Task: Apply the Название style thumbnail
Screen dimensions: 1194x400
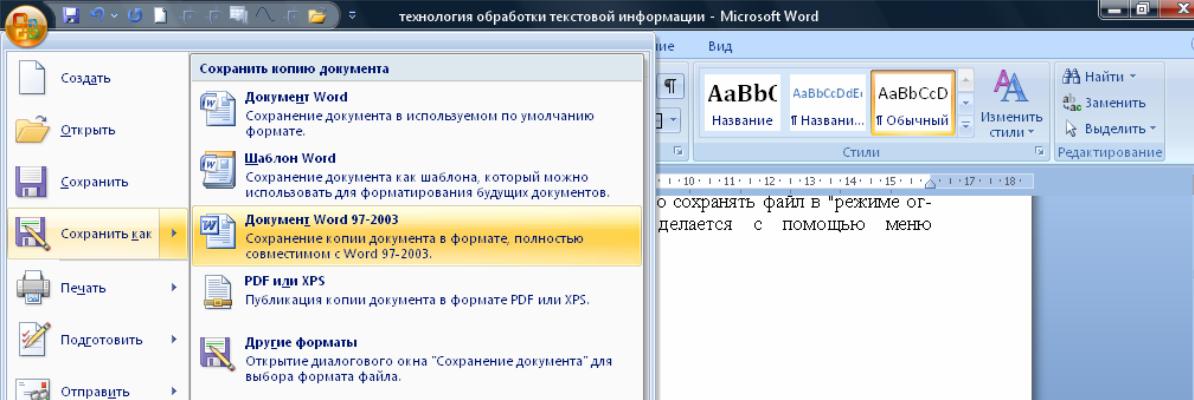Action: [x=742, y=102]
